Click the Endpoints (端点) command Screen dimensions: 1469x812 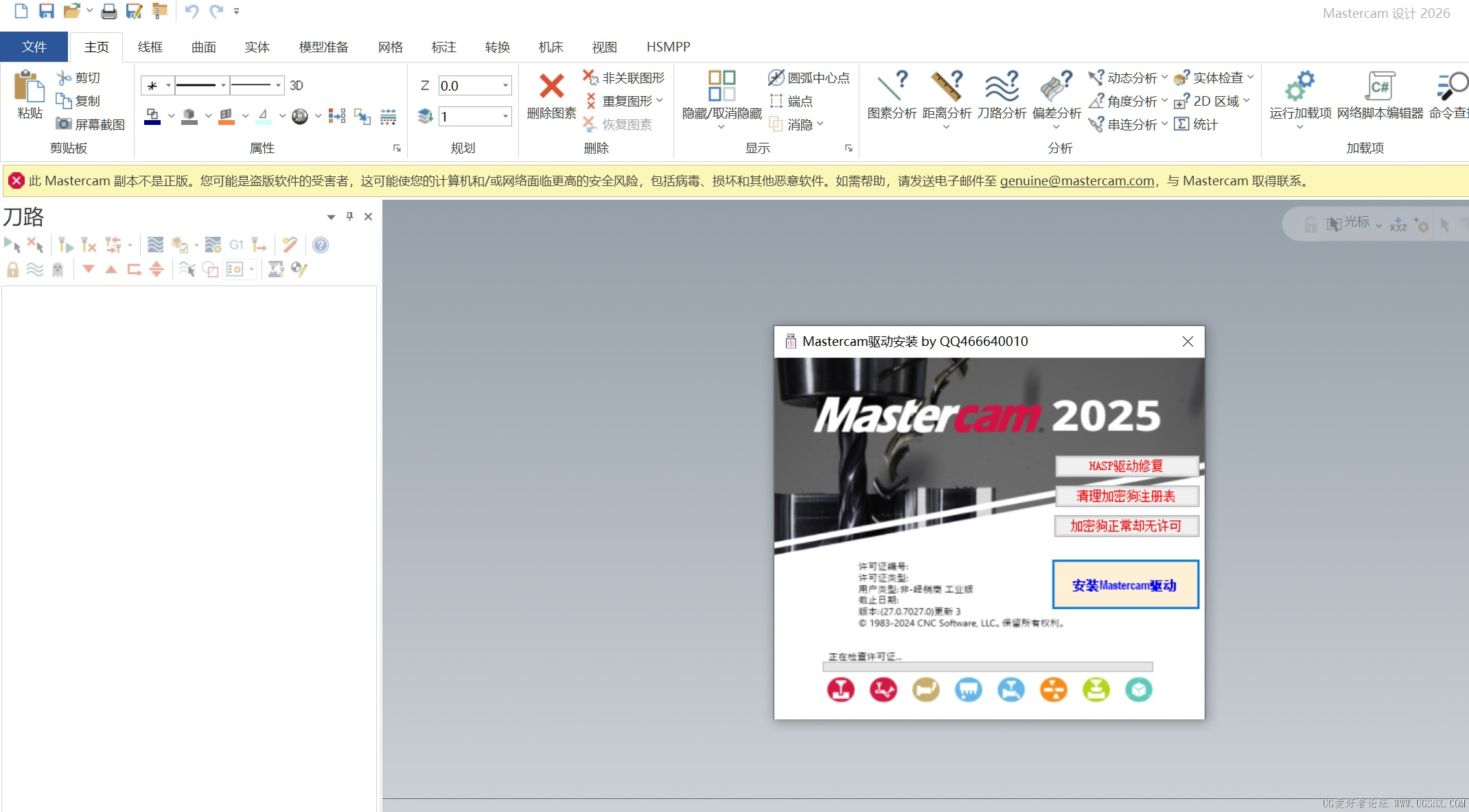click(x=791, y=101)
